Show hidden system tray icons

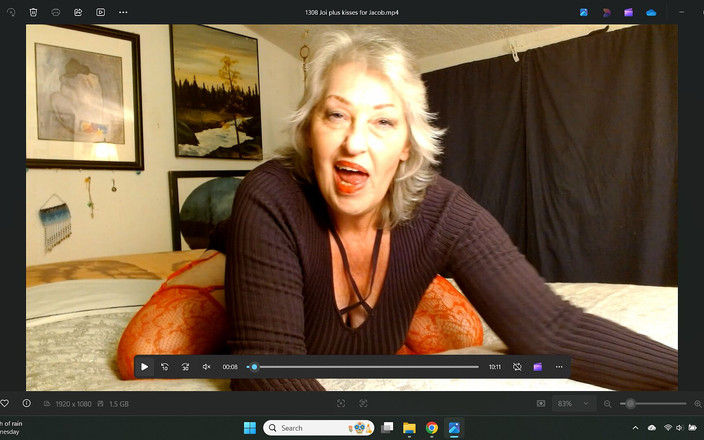(x=636, y=428)
